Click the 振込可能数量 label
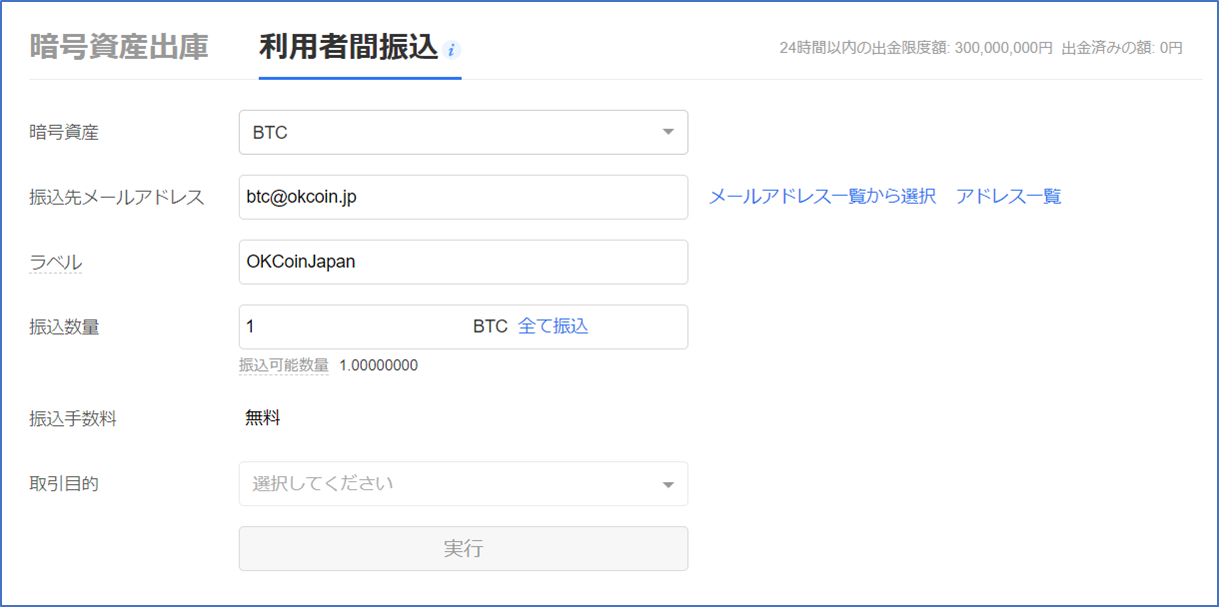This screenshot has width=1219, height=607. click(x=284, y=365)
